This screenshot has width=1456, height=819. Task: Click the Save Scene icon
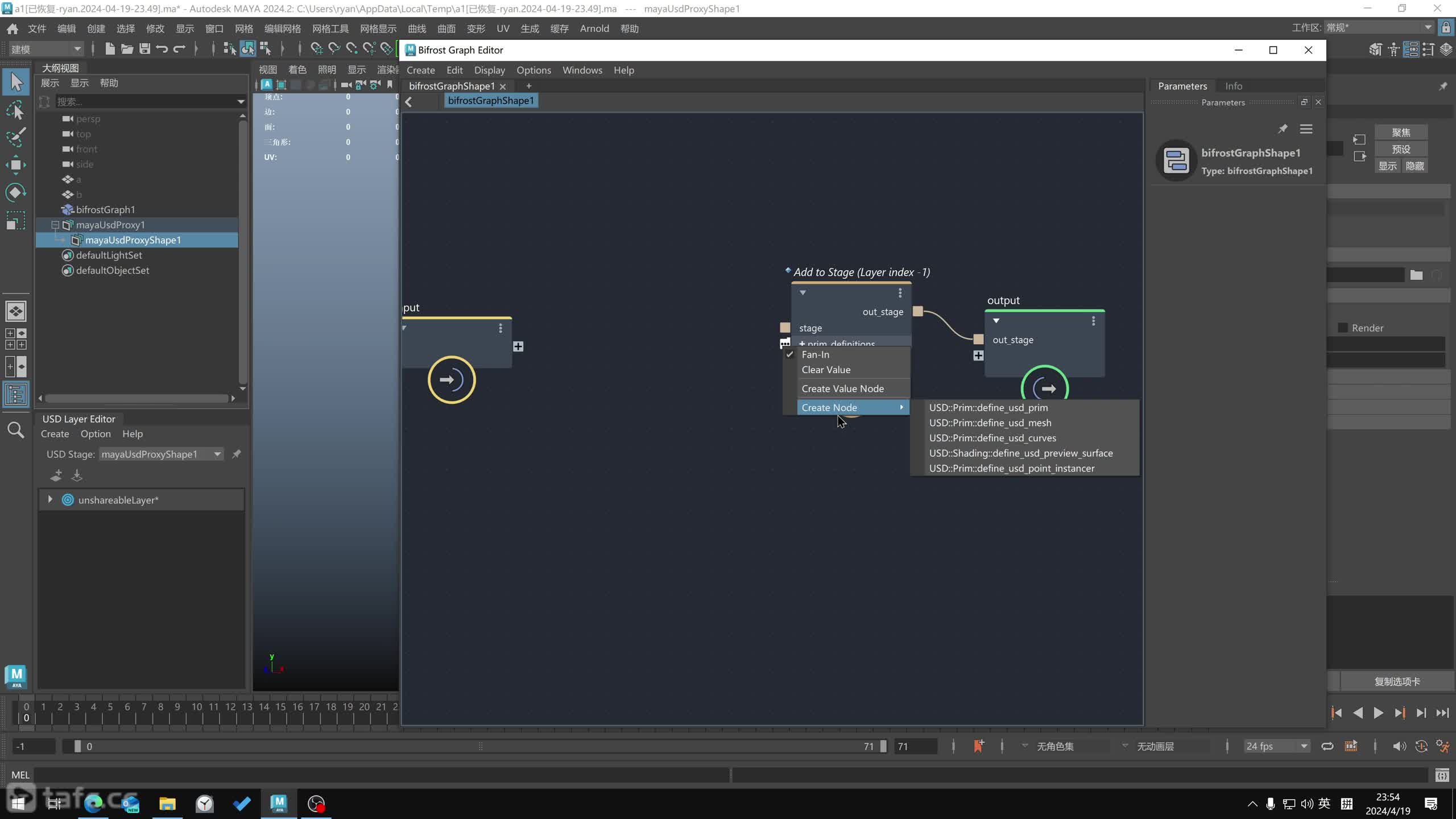144,49
